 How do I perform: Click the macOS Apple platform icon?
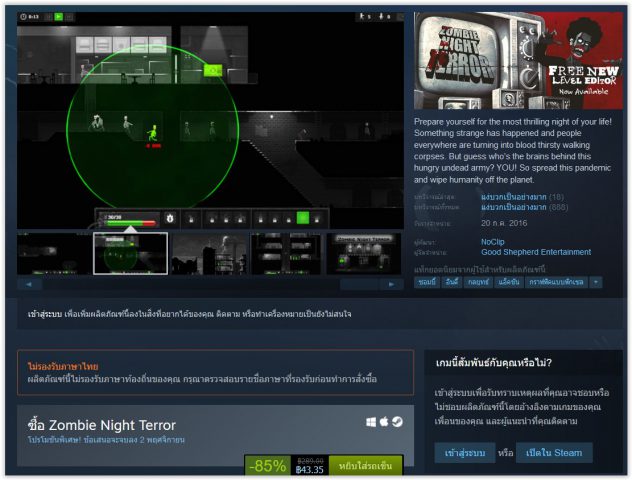pyautogui.click(x=383, y=422)
